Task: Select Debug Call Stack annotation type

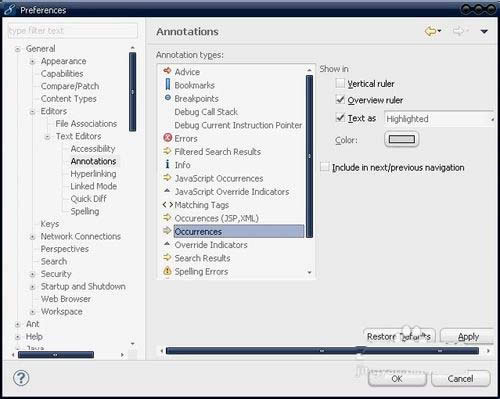Action: click(206, 112)
